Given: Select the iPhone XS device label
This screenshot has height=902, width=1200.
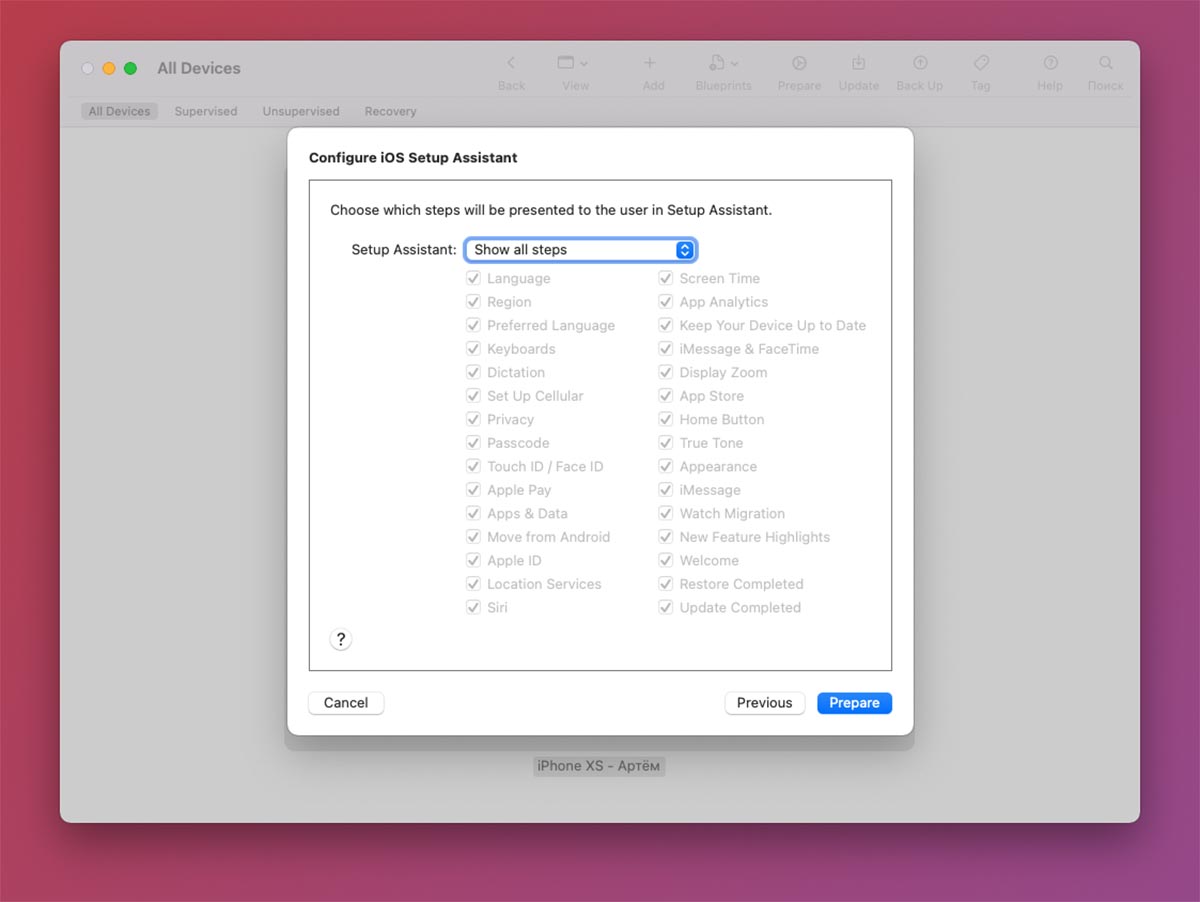Looking at the screenshot, I should [598, 766].
